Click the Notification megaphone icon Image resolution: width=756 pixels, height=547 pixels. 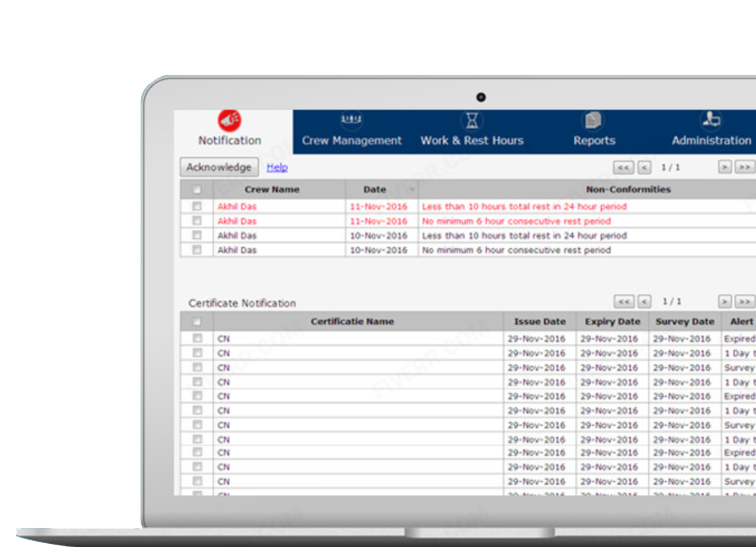point(230,120)
